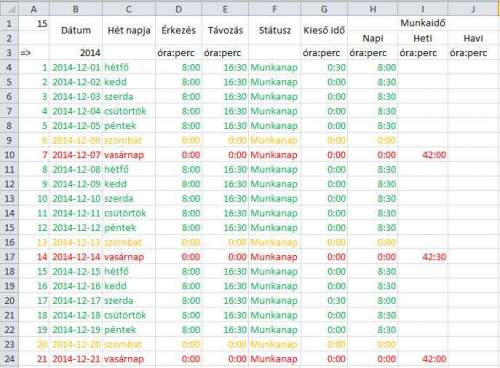
Task: Select Kieső idő 0:30 in row 20
Action: point(324,301)
